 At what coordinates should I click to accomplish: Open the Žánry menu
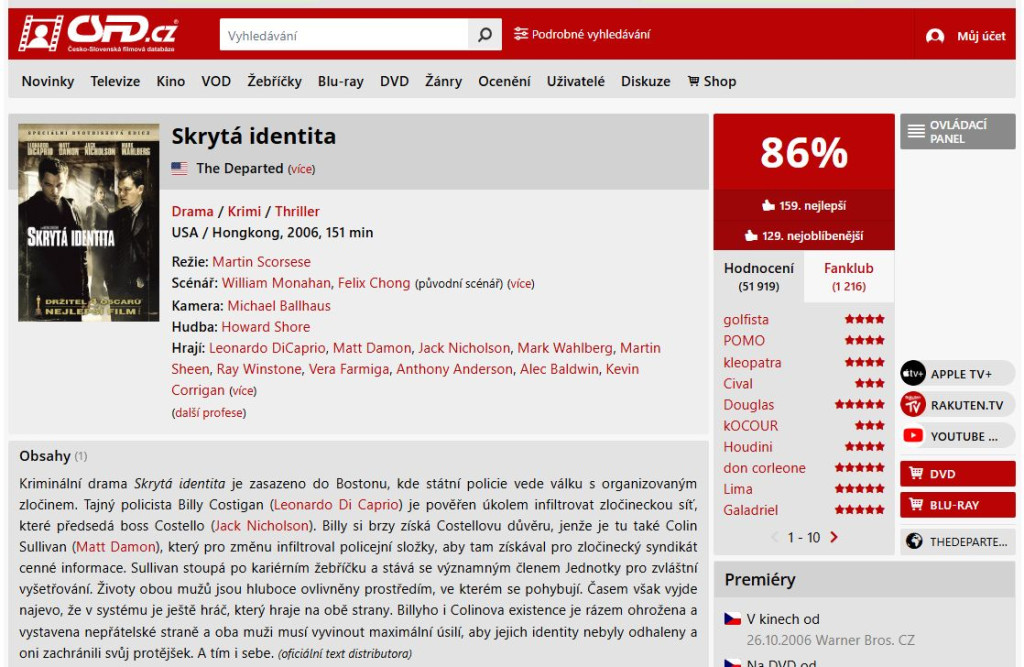point(443,81)
